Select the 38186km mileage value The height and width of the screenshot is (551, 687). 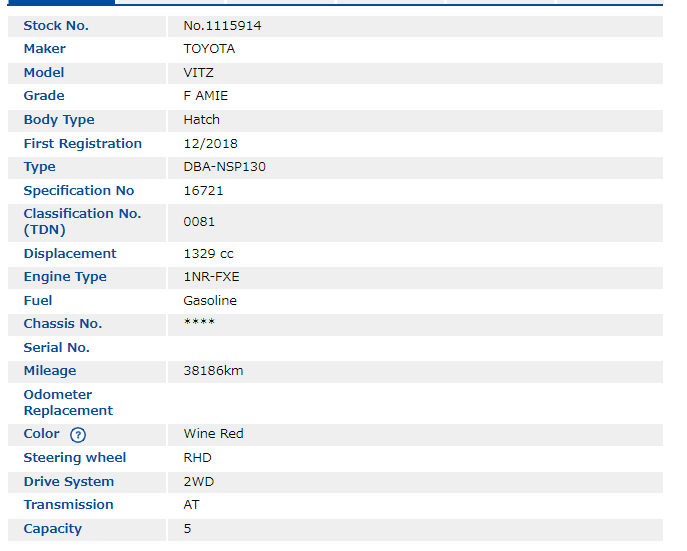pyautogui.click(x=213, y=371)
